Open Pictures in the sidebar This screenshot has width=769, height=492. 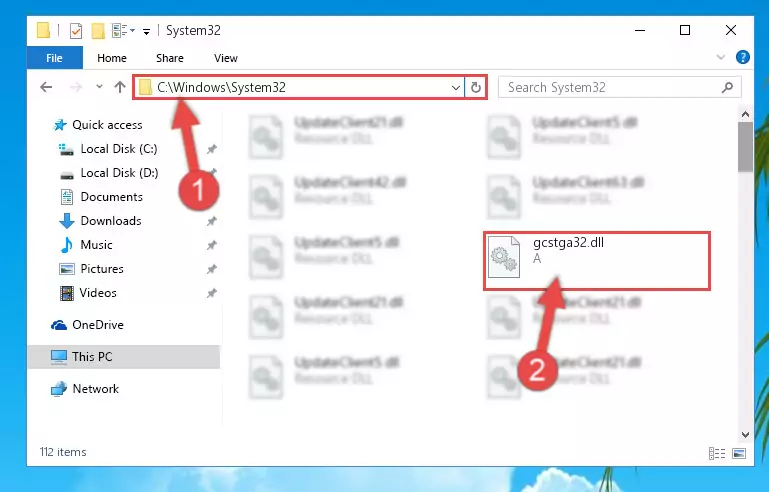[x=102, y=269]
